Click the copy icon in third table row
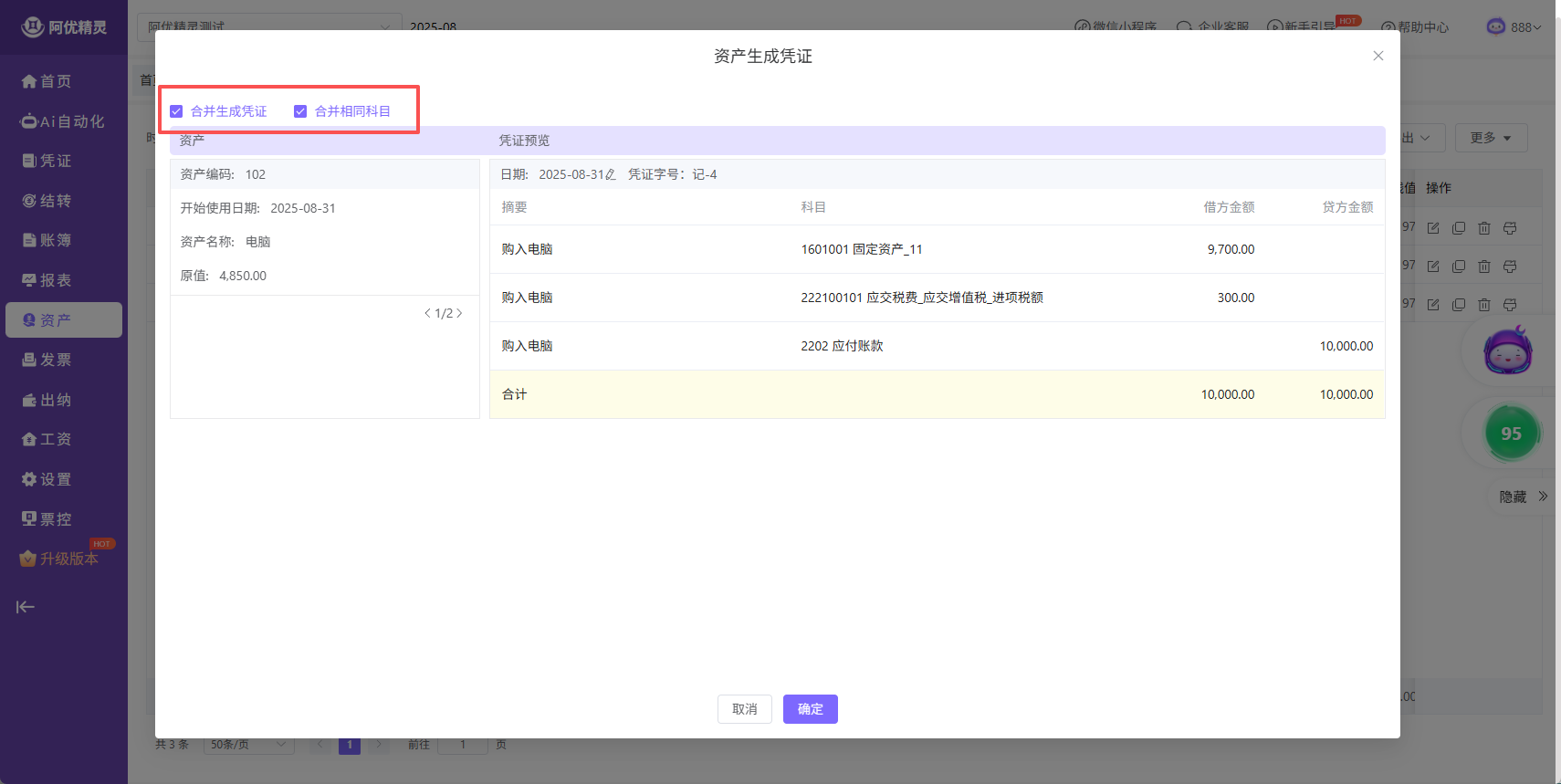The image size is (1561, 784). (x=1459, y=305)
